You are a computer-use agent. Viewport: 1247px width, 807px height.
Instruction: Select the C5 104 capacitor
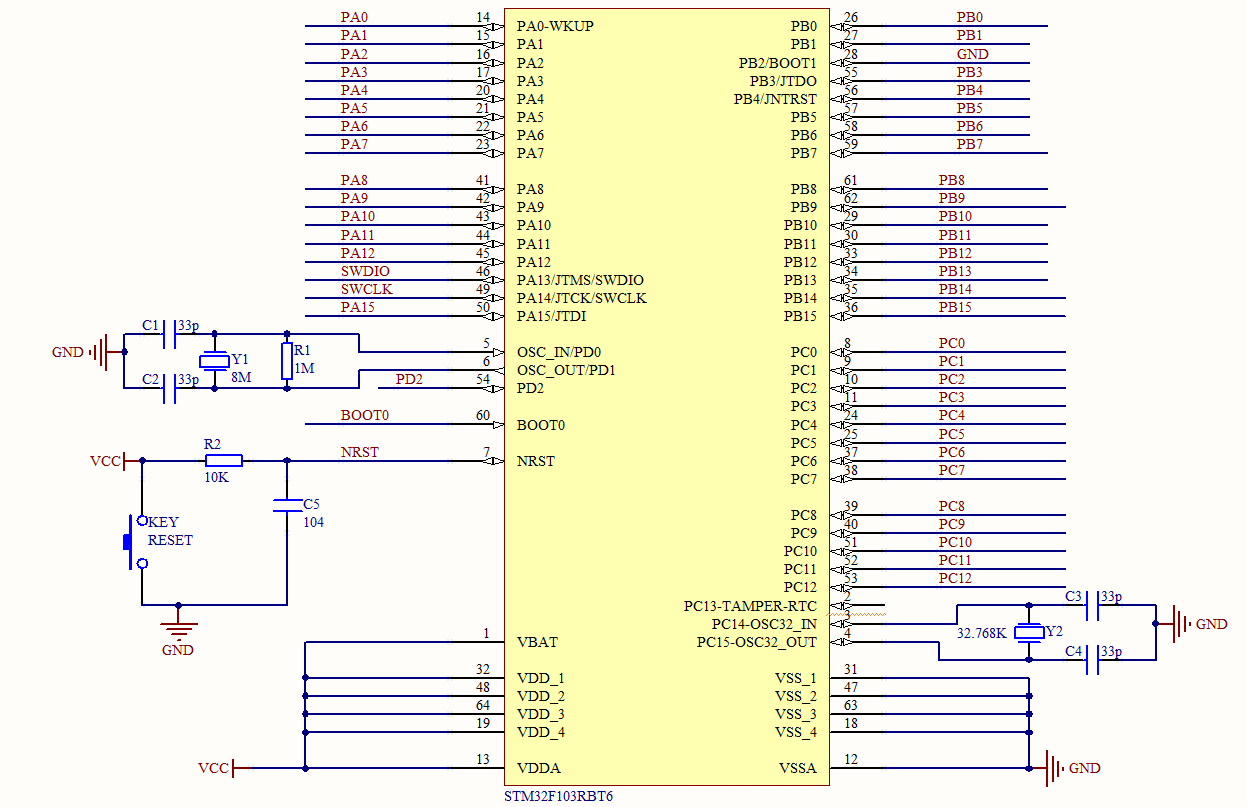(287, 506)
